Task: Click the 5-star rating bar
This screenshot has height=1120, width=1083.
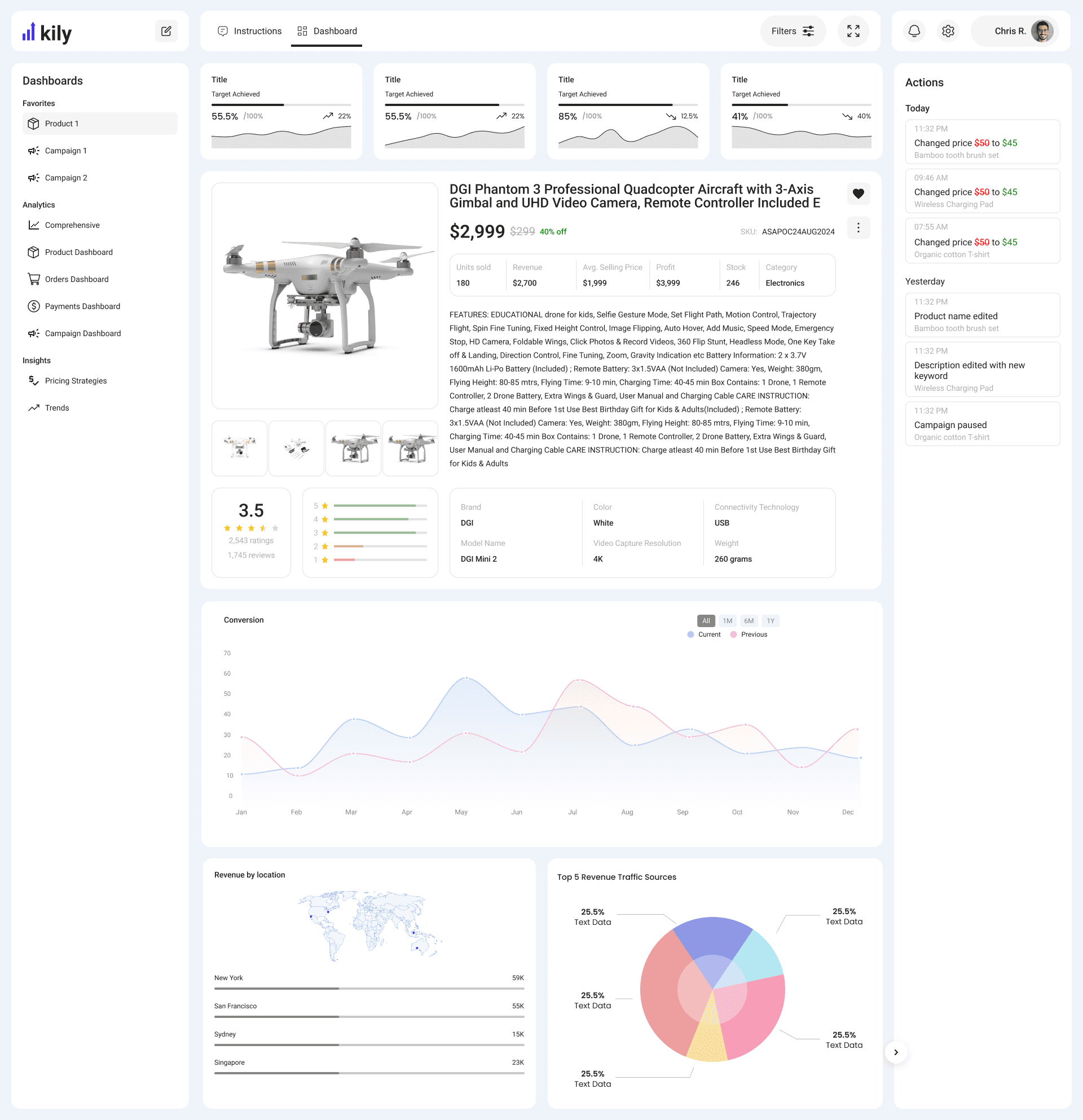Action: 380,506
